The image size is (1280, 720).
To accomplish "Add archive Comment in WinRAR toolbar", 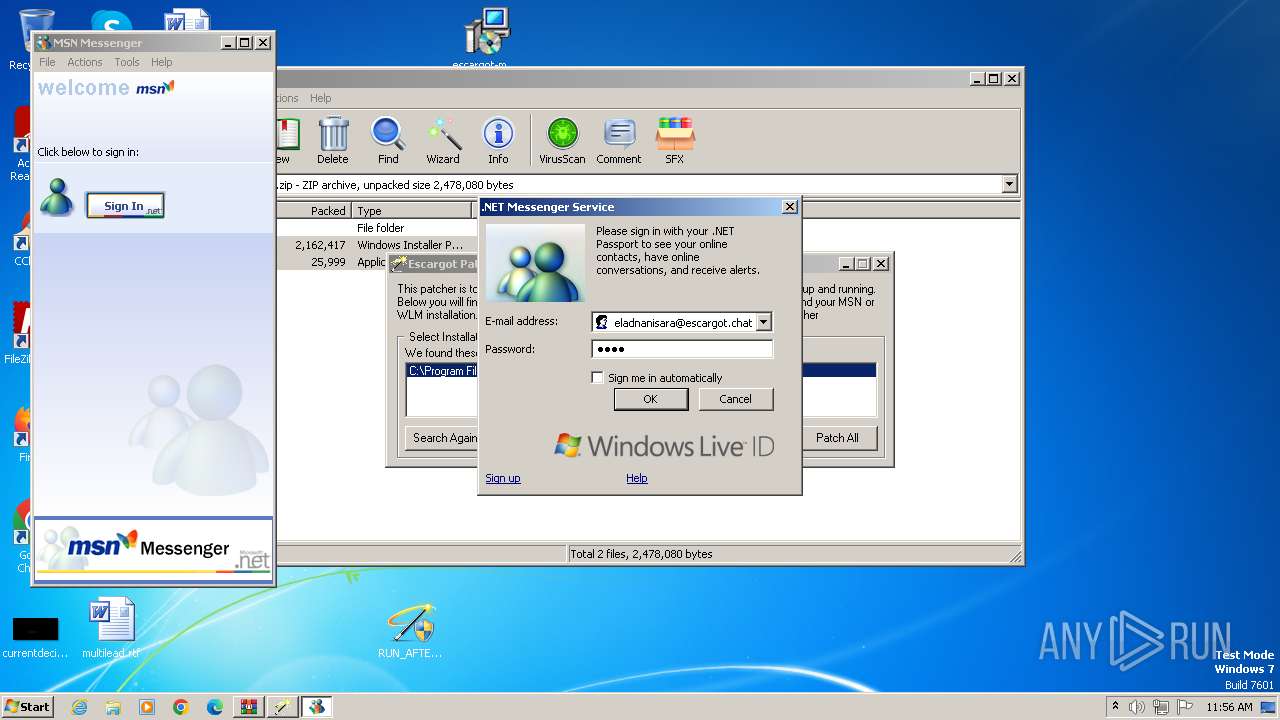I will (619, 140).
